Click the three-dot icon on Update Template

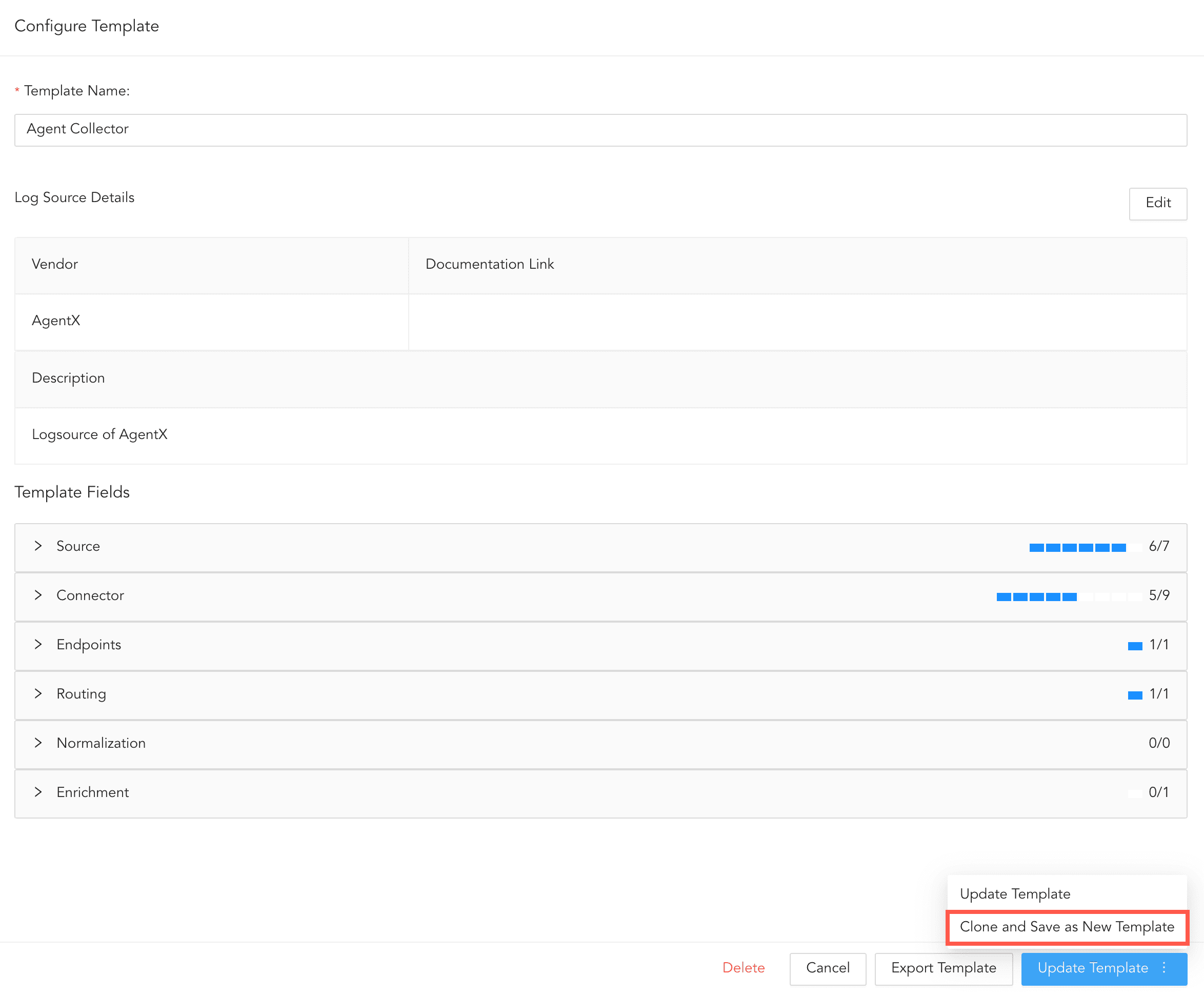(x=1164, y=968)
